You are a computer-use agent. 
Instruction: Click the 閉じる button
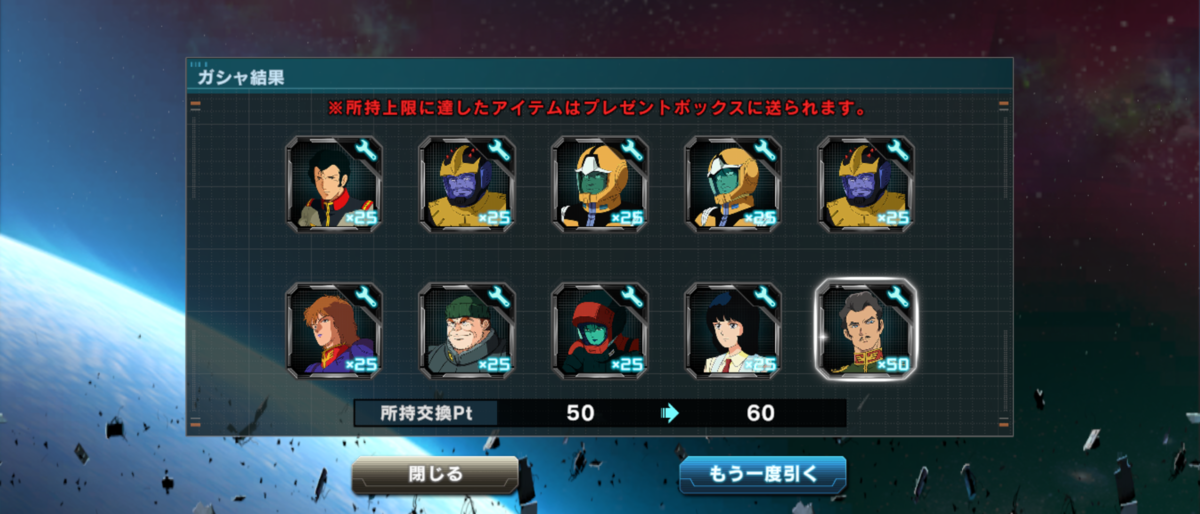[x=435, y=474]
